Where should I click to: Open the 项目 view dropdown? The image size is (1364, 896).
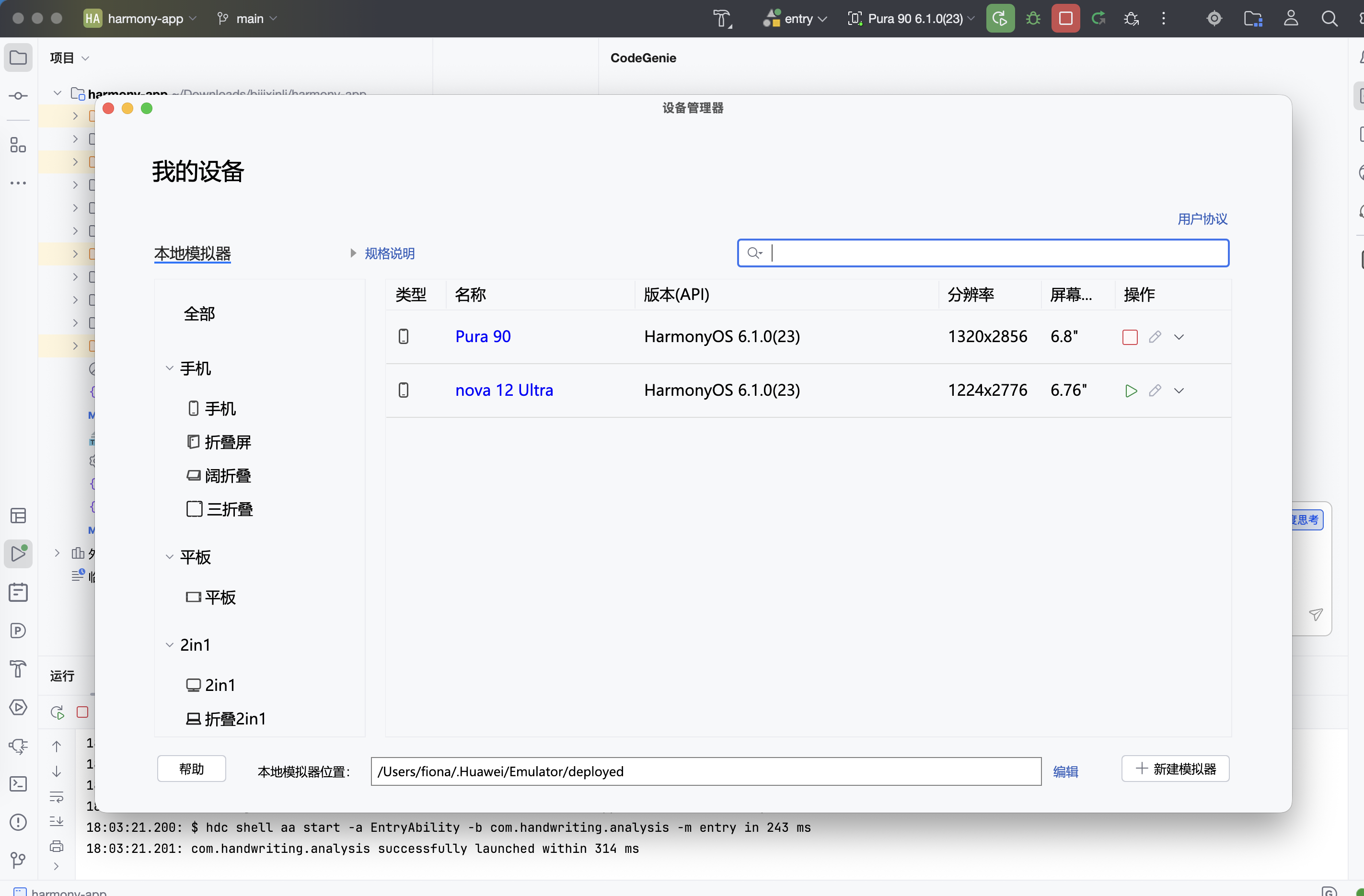point(69,58)
